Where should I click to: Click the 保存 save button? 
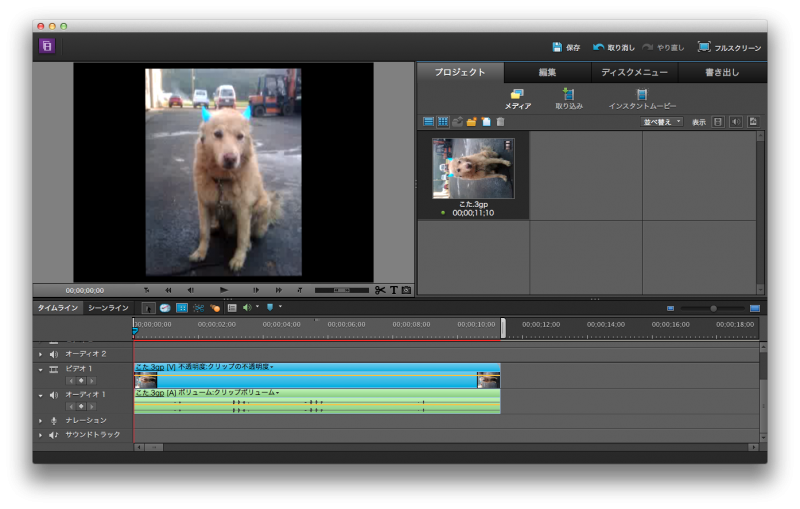566,47
